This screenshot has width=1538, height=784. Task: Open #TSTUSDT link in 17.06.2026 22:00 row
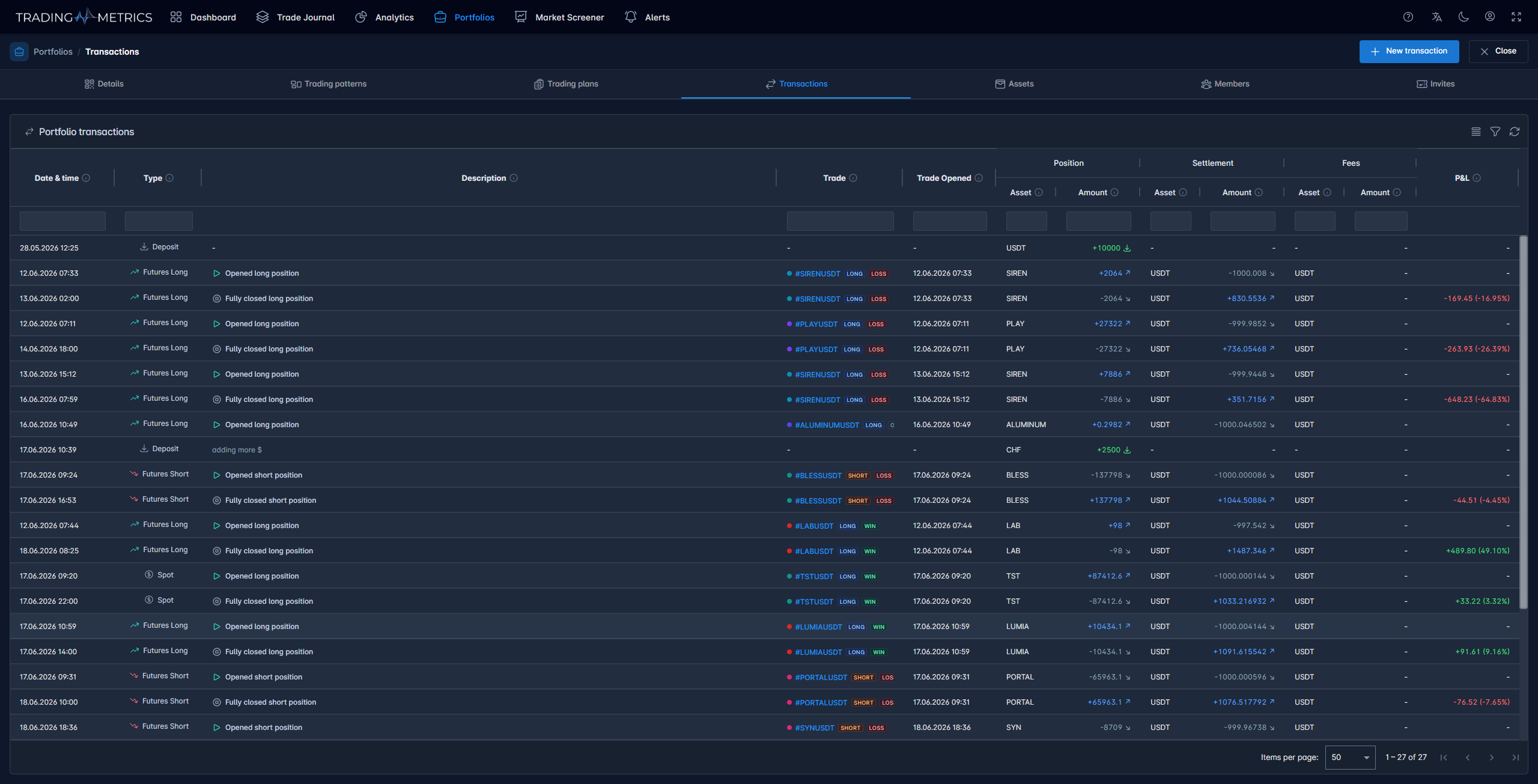[814, 601]
